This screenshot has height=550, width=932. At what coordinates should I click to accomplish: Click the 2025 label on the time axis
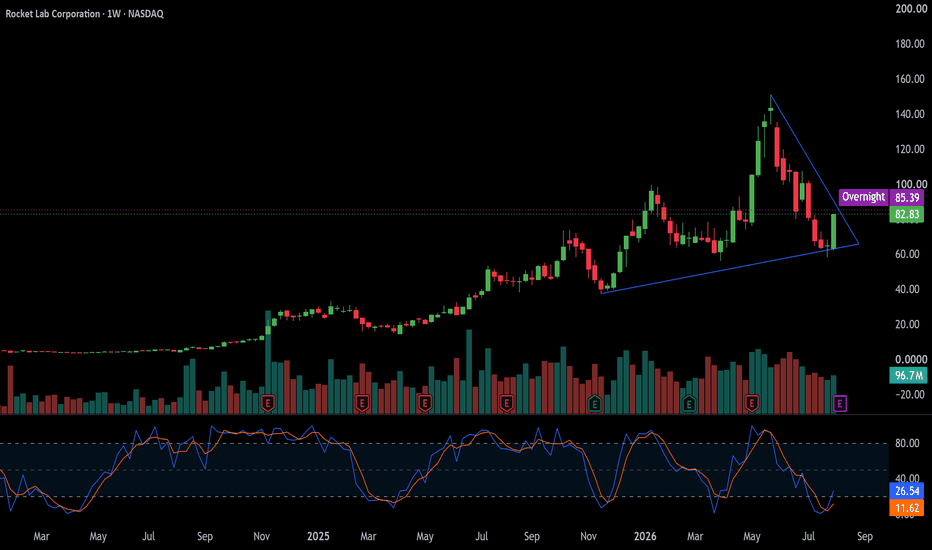[318, 536]
